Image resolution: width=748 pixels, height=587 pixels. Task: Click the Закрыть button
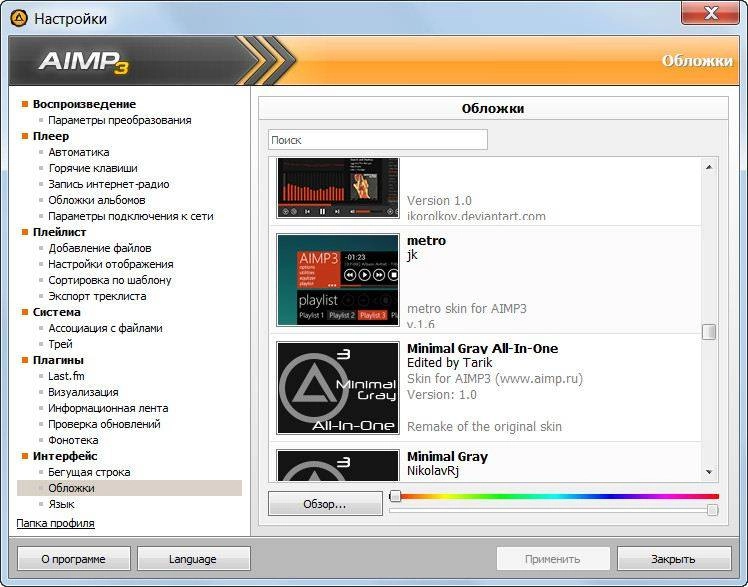(673, 558)
